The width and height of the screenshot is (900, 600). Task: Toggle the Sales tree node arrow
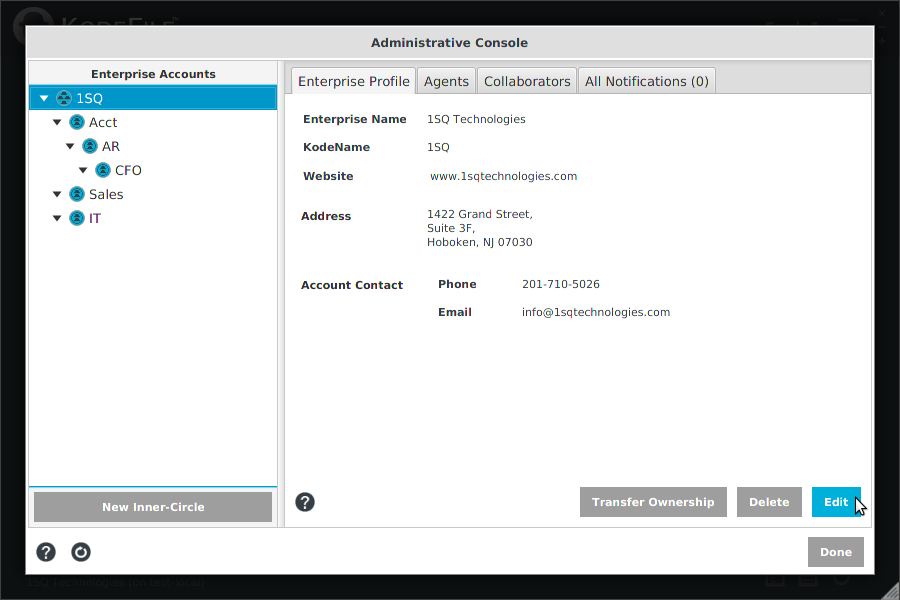tap(57, 194)
